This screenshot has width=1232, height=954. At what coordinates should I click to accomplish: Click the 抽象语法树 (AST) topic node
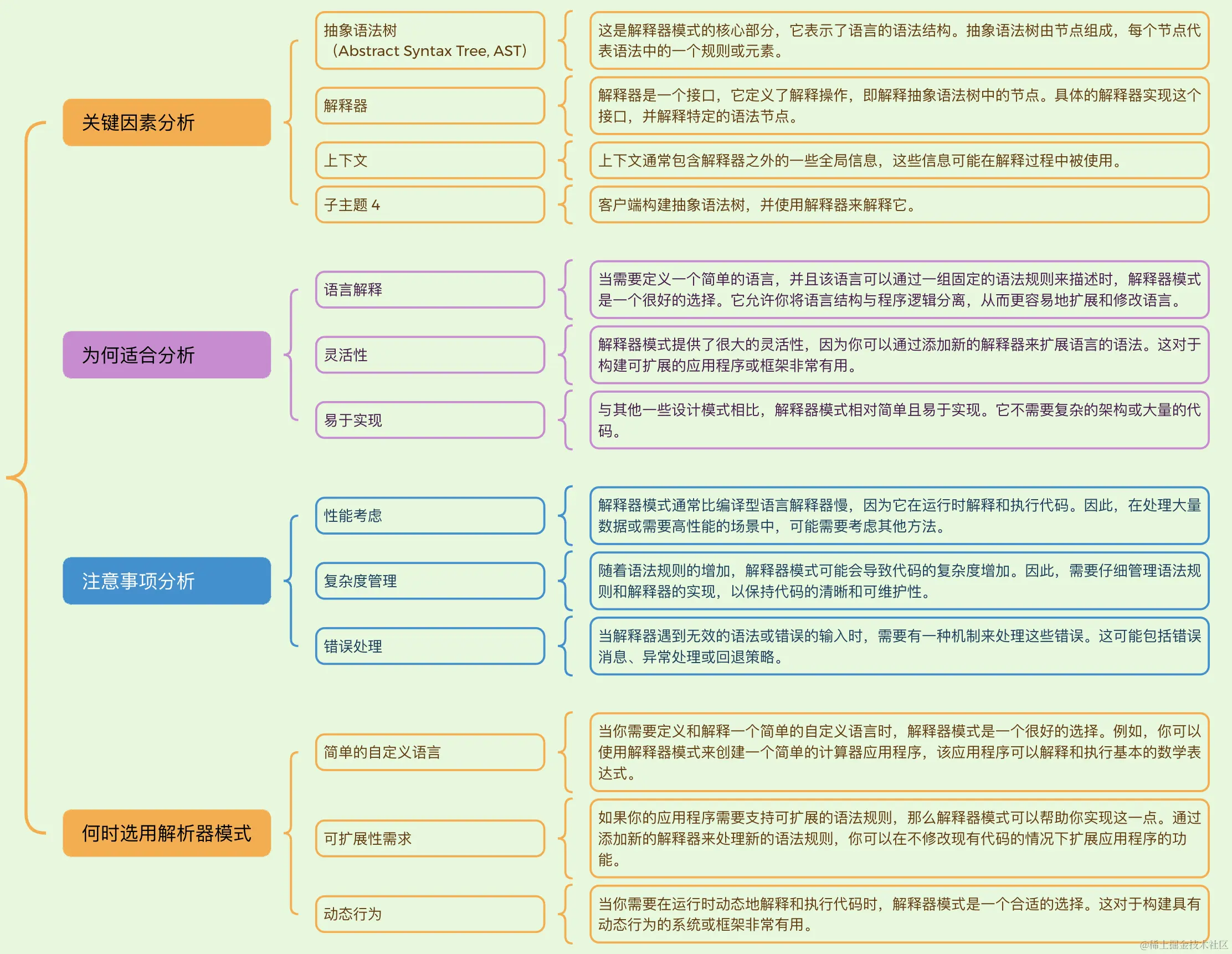click(429, 40)
